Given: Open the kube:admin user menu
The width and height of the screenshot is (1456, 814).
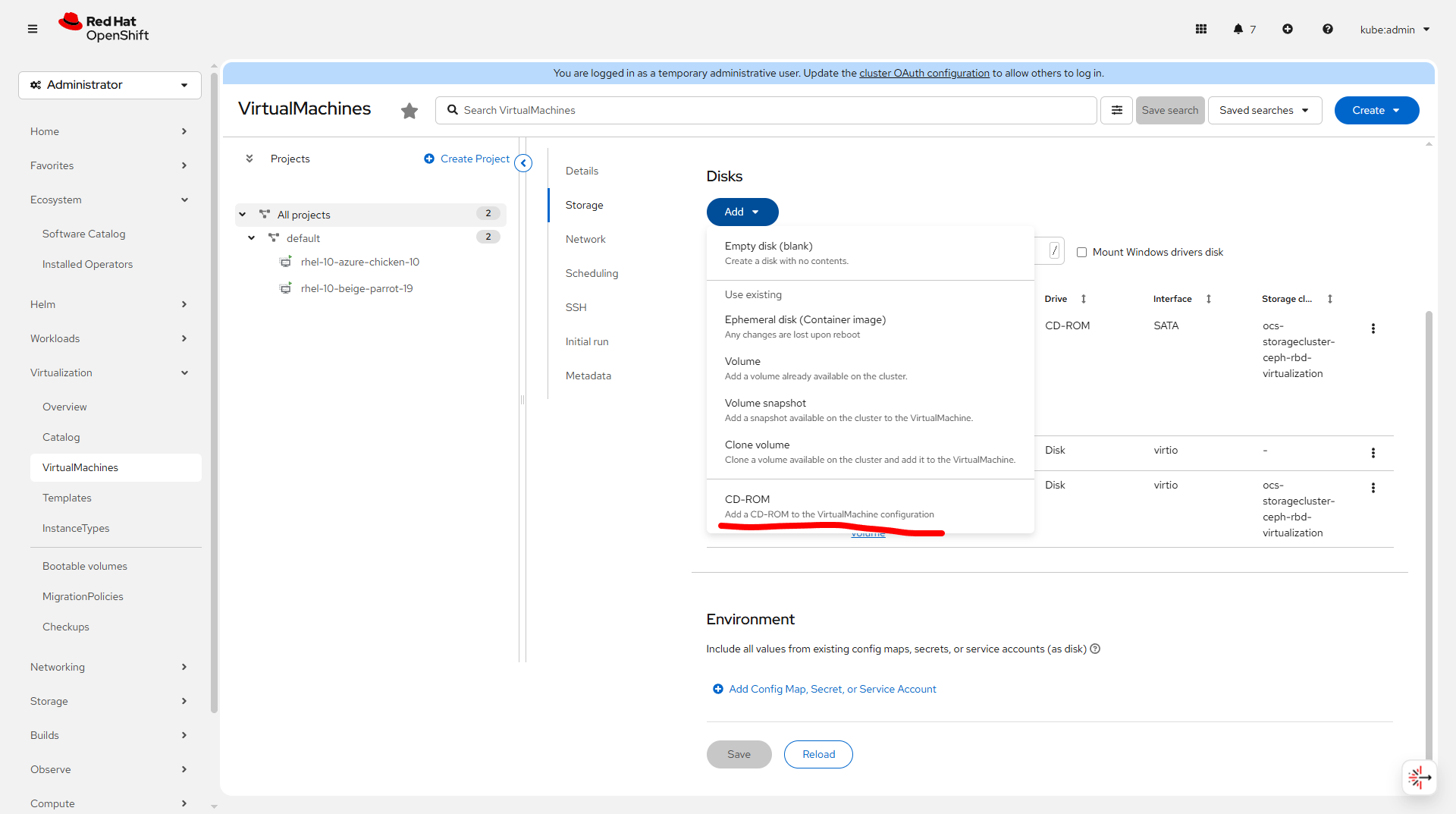Looking at the screenshot, I should coord(1395,30).
